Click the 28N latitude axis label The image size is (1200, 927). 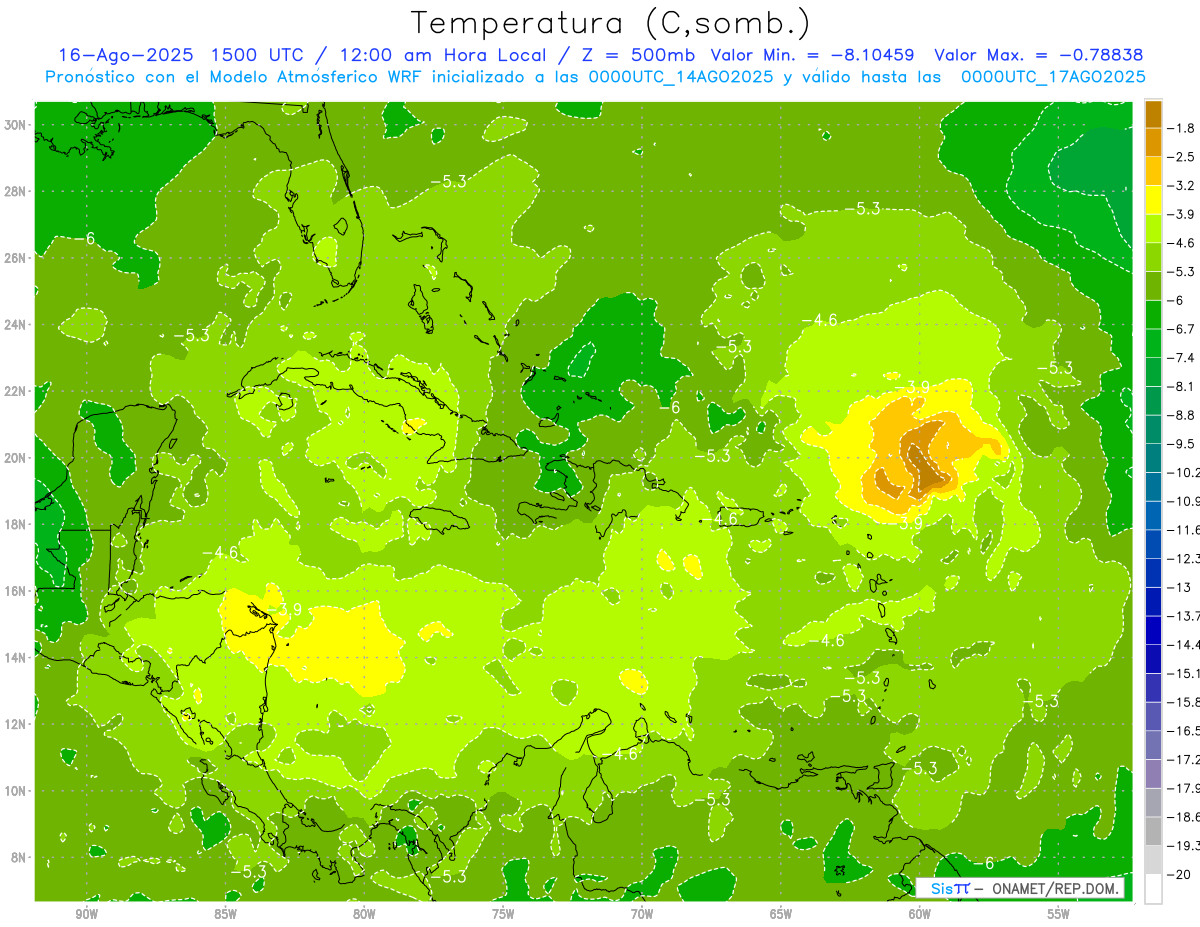pyautogui.click(x=16, y=191)
